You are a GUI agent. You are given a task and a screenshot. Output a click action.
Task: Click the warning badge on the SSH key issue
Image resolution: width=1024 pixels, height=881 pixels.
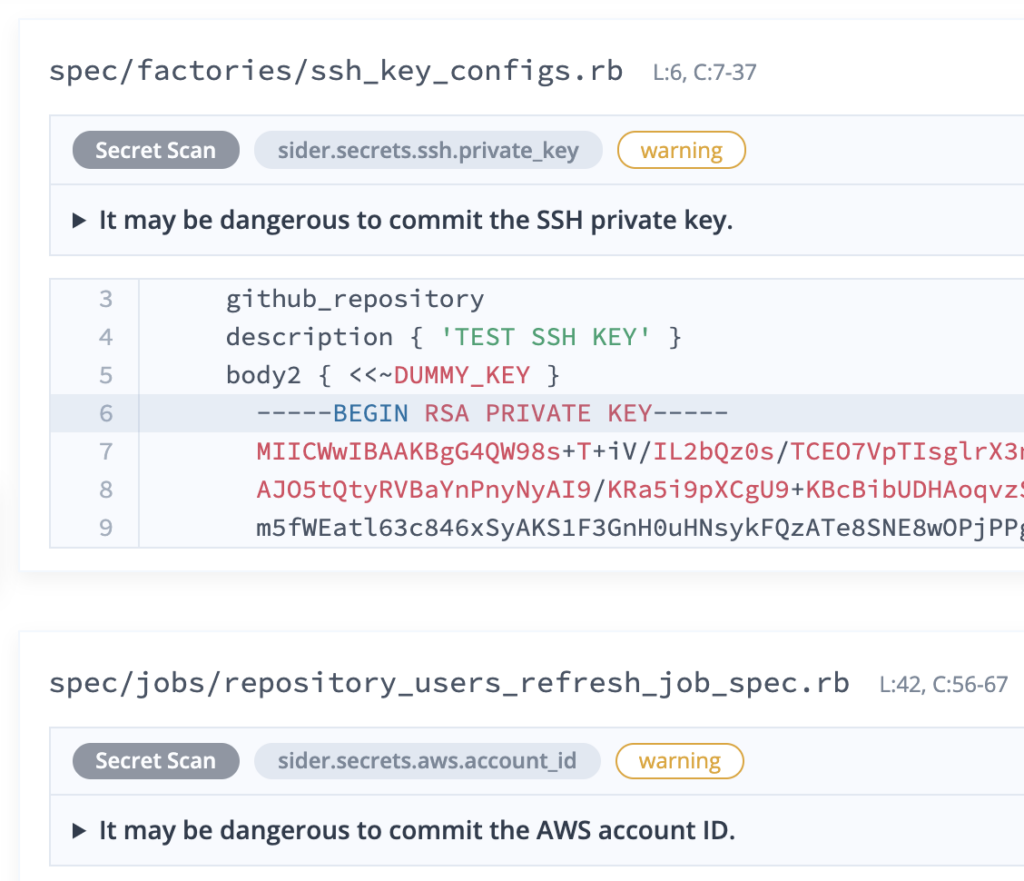tap(681, 149)
